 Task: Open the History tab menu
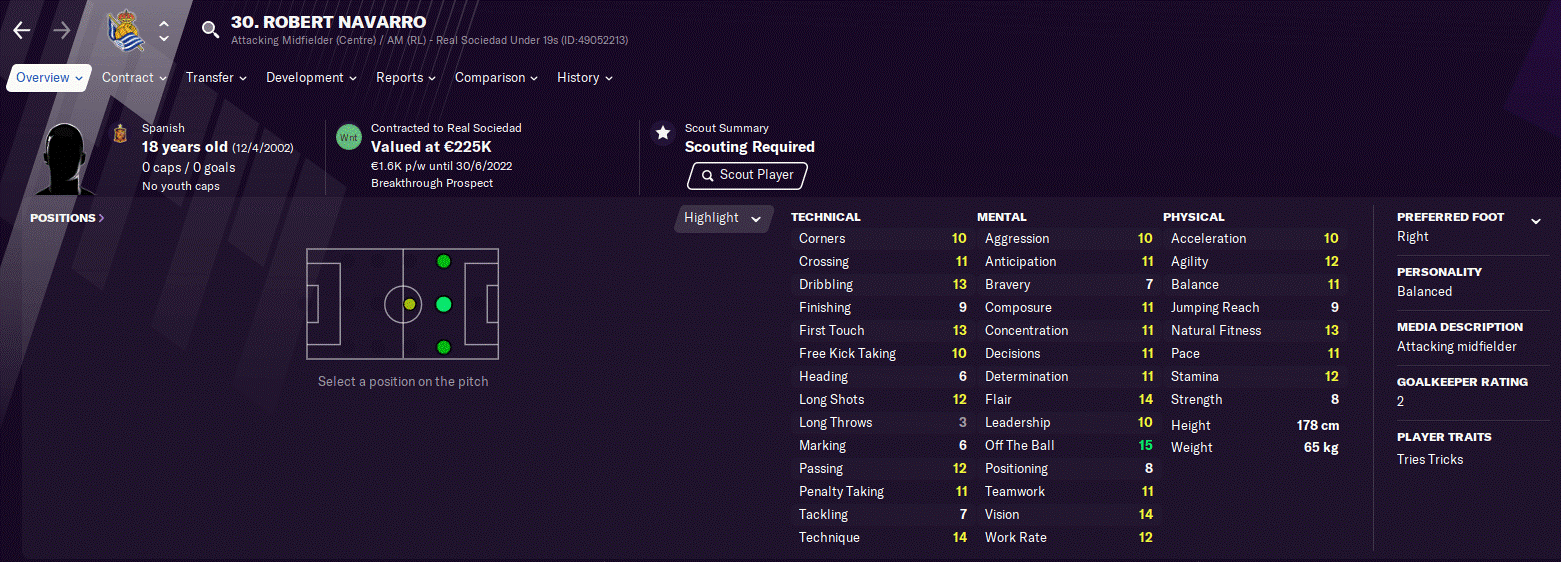[x=585, y=78]
